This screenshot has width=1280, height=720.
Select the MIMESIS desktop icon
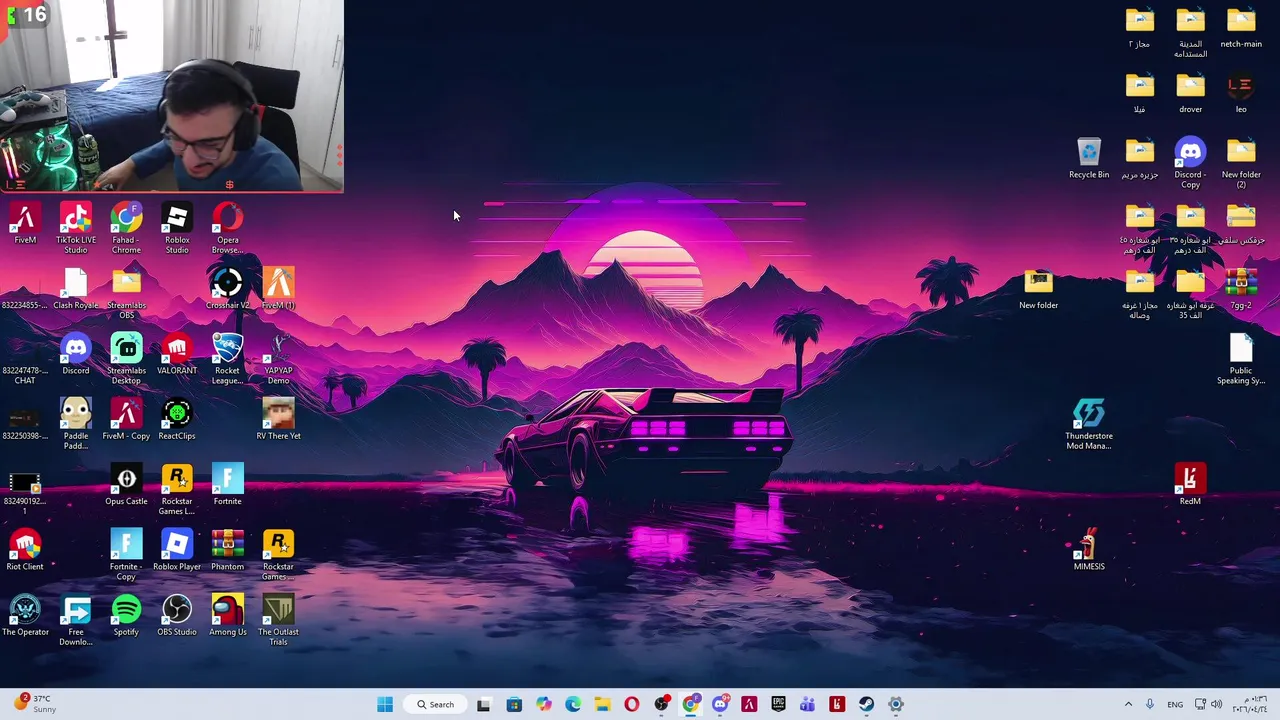point(1089,550)
